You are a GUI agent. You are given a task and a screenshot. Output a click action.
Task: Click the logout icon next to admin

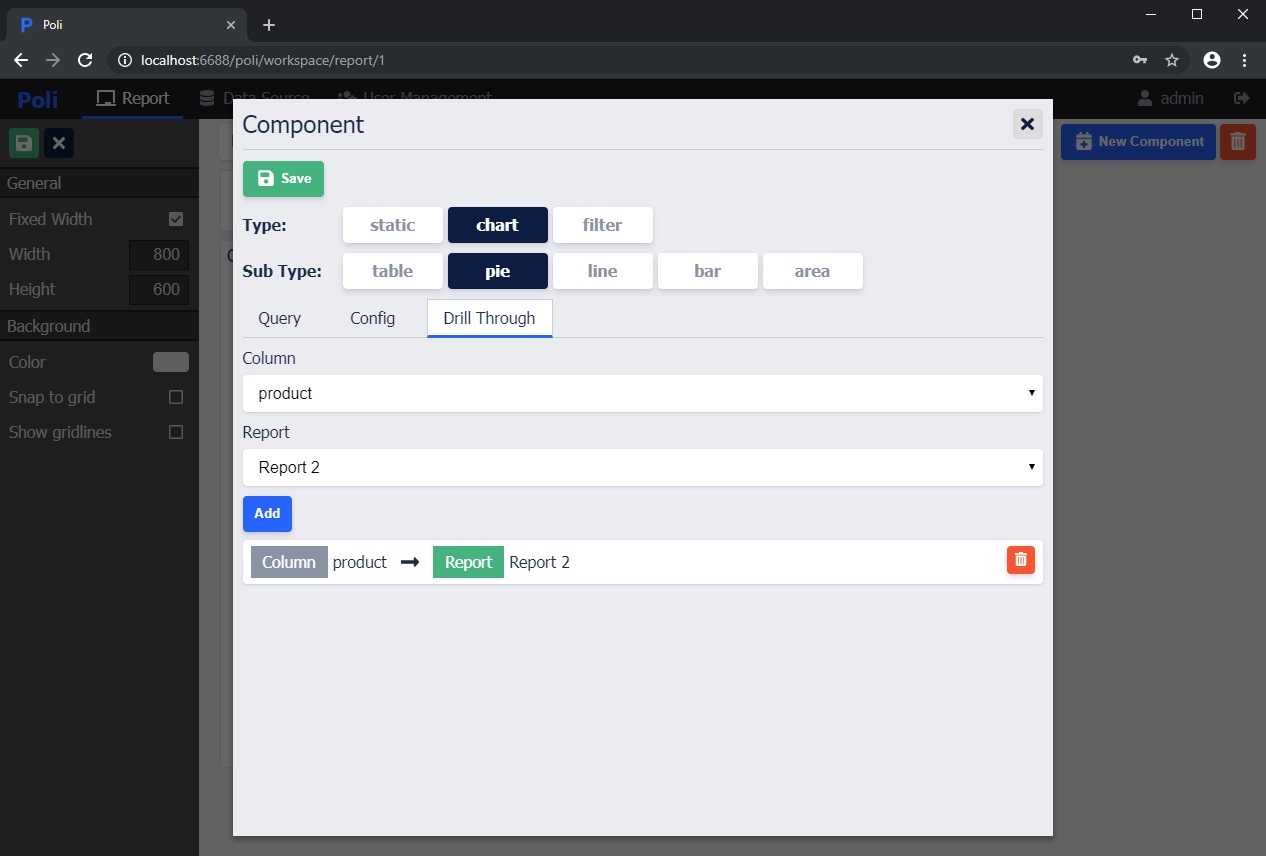(1242, 98)
